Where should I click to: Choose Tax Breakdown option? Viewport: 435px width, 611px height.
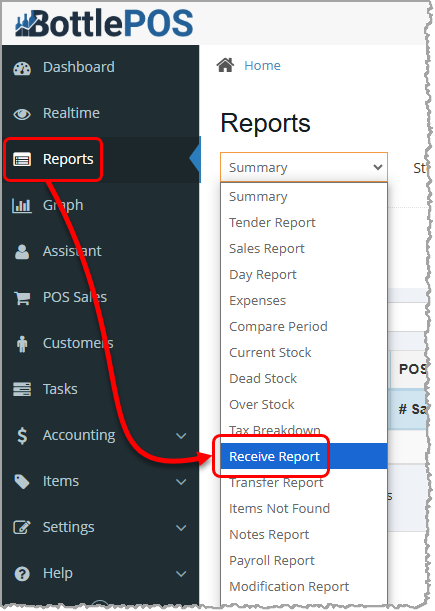tap(304, 430)
